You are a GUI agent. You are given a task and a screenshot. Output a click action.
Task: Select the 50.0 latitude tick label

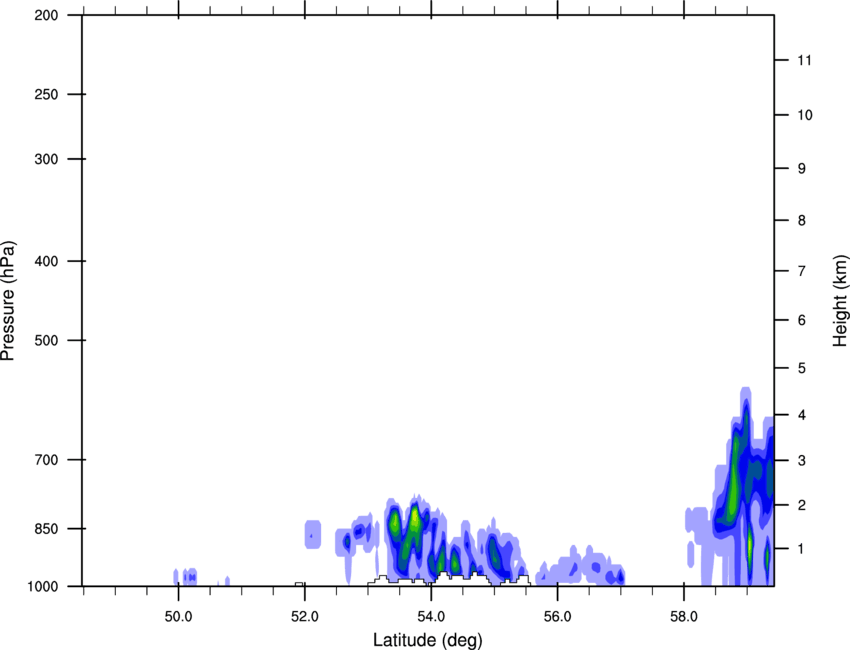[178, 616]
